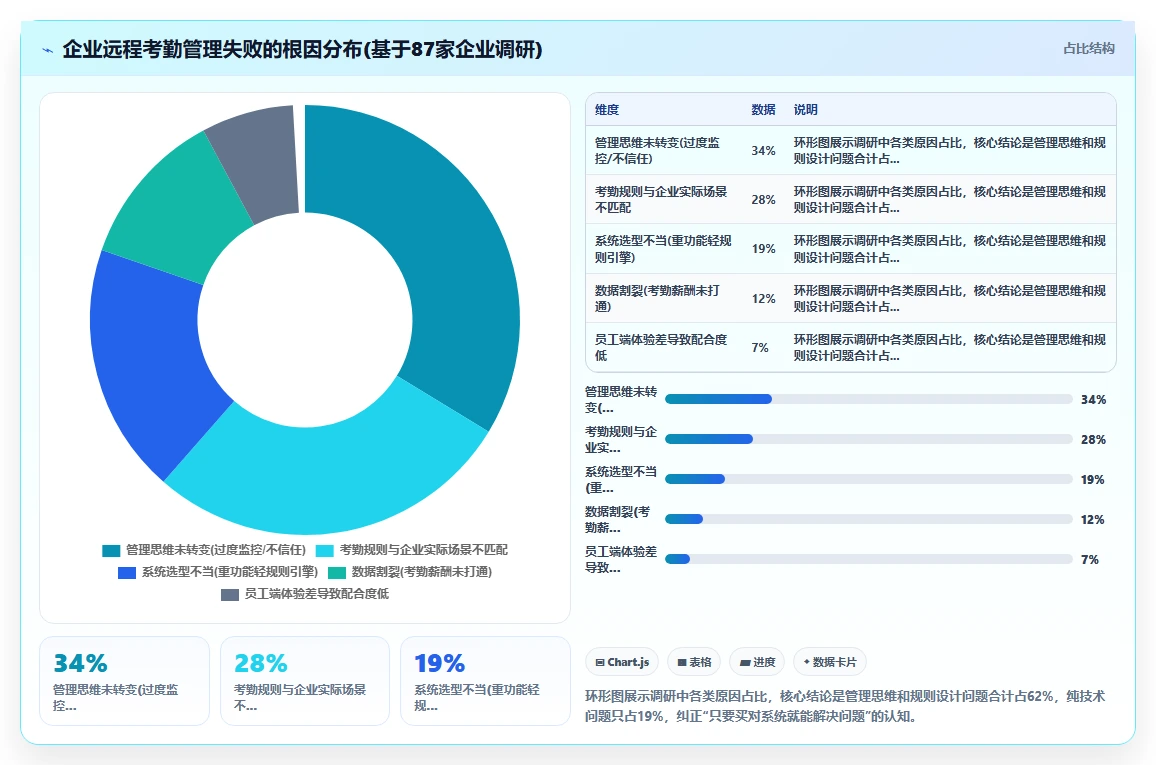Click the summary paragraph starting 环形图展示调研中
This screenshot has width=1156, height=765.
(845, 706)
